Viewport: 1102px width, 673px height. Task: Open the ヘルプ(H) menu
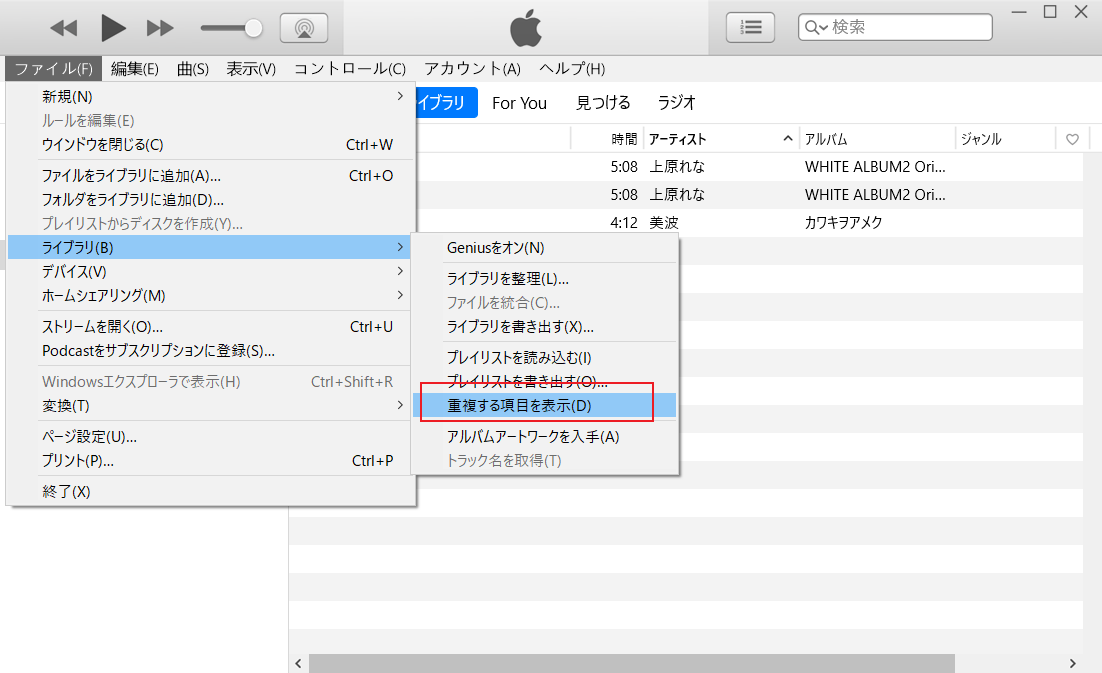571,69
